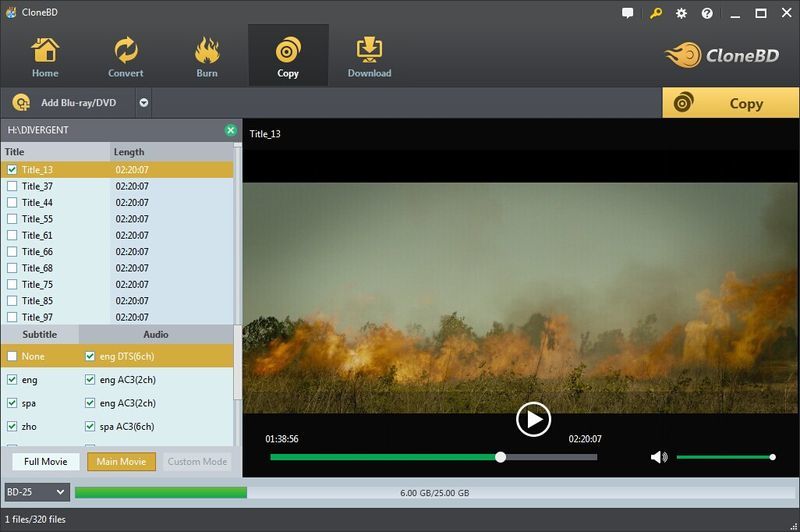The image size is (800, 532).
Task: Disable the eng DTS(6ch) audio track
Action: (91, 356)
